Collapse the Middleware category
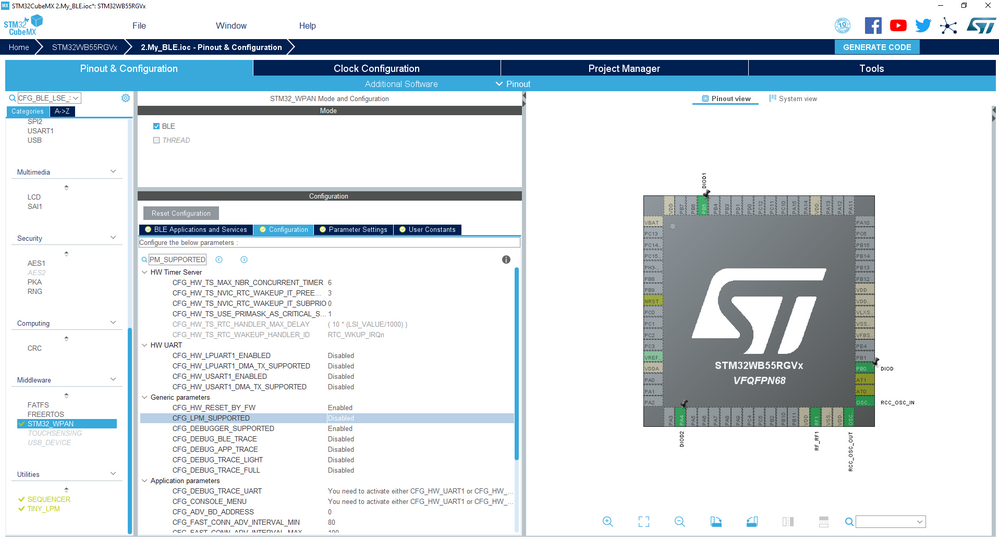 tap(113, 379)
